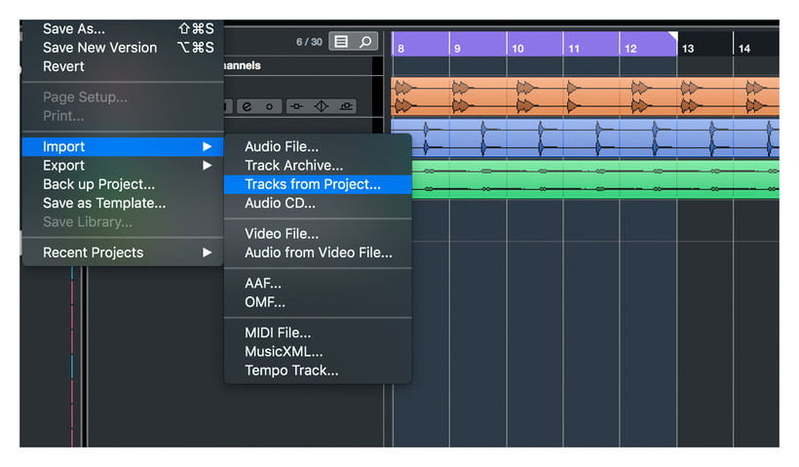Expand the Export submenu
This screenshot has height=467, width=799.
(123, 166)
